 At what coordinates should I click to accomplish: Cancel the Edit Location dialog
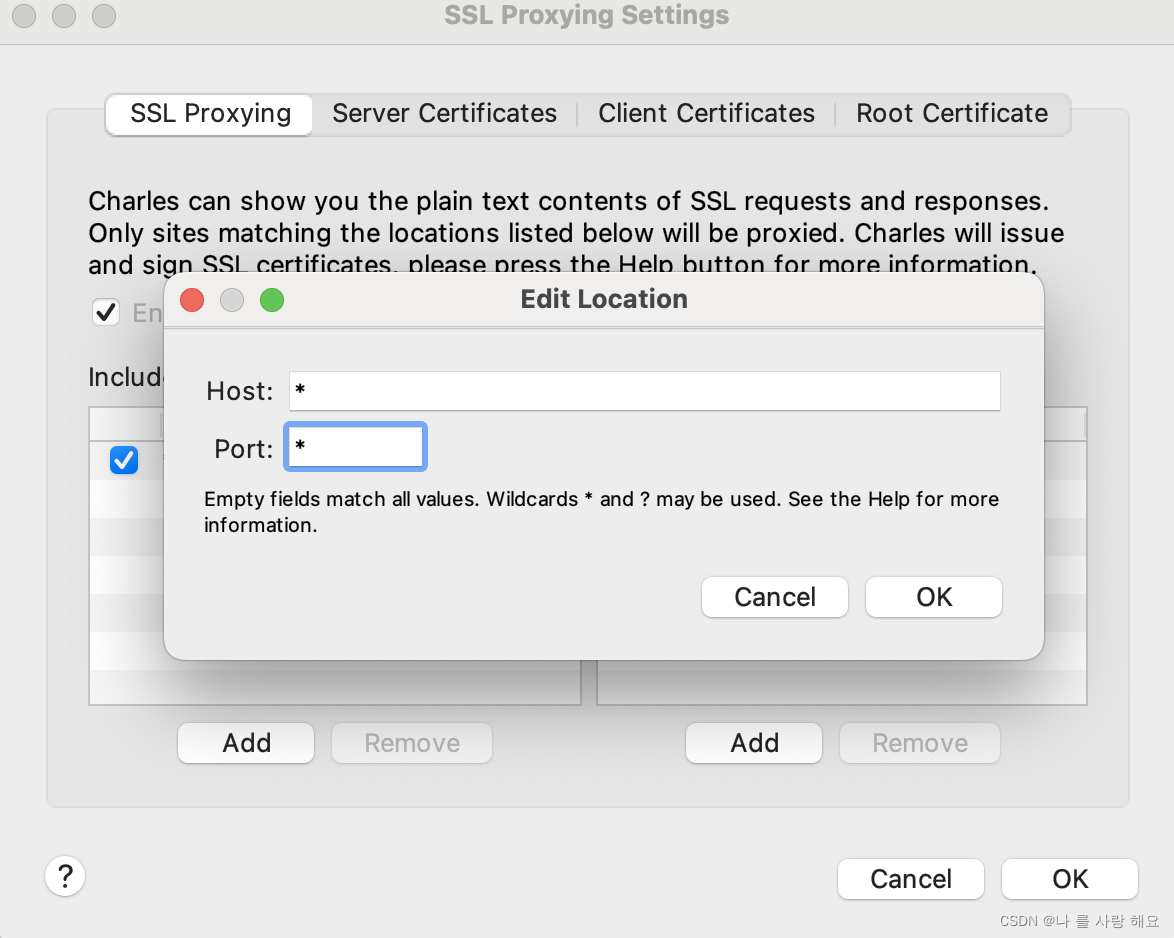[x=774, y=597]
